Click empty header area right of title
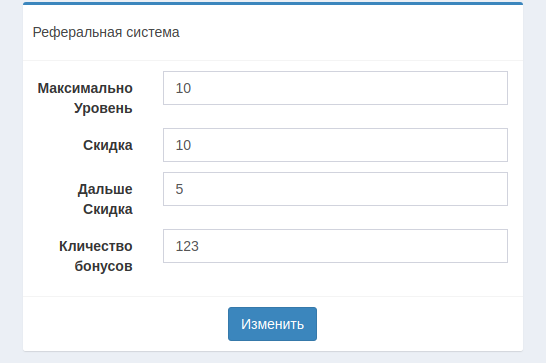 [348, 32]
